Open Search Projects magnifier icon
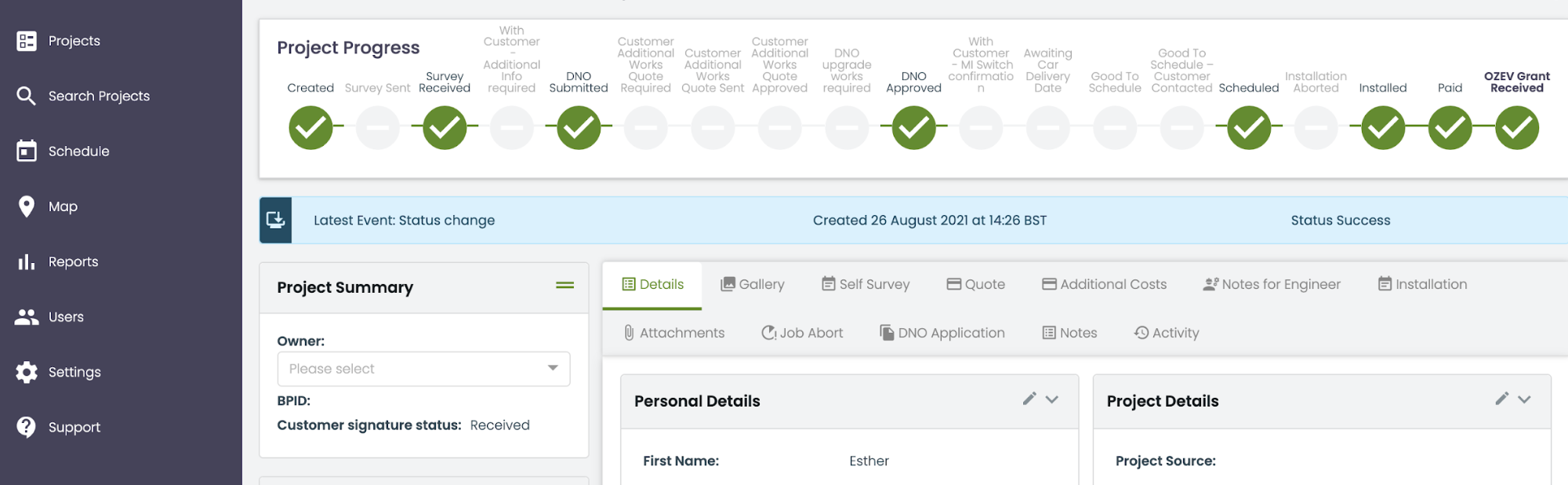 tap(27, 96)
